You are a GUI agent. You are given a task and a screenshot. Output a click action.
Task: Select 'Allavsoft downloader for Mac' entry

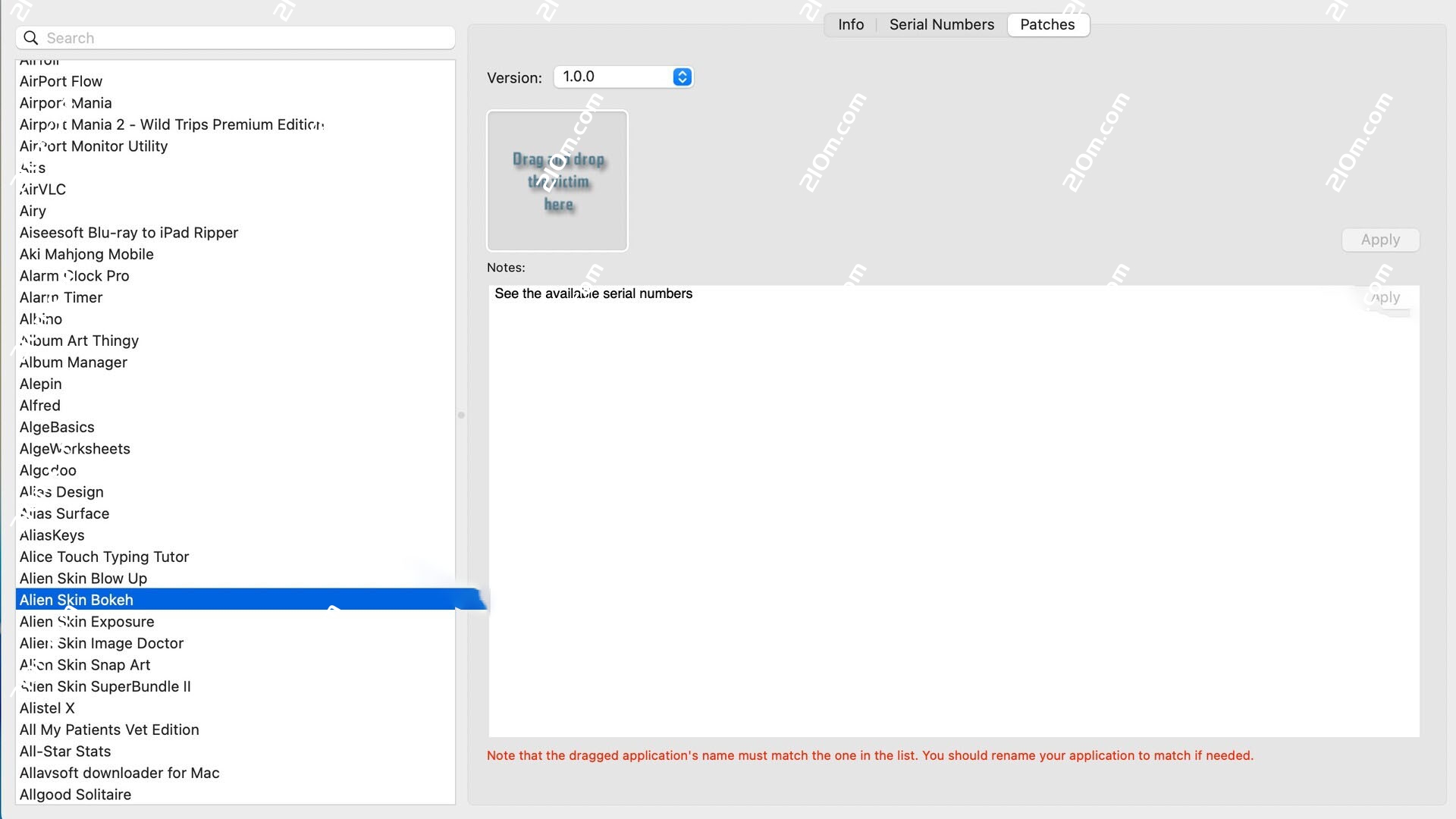tap(235, 773)
